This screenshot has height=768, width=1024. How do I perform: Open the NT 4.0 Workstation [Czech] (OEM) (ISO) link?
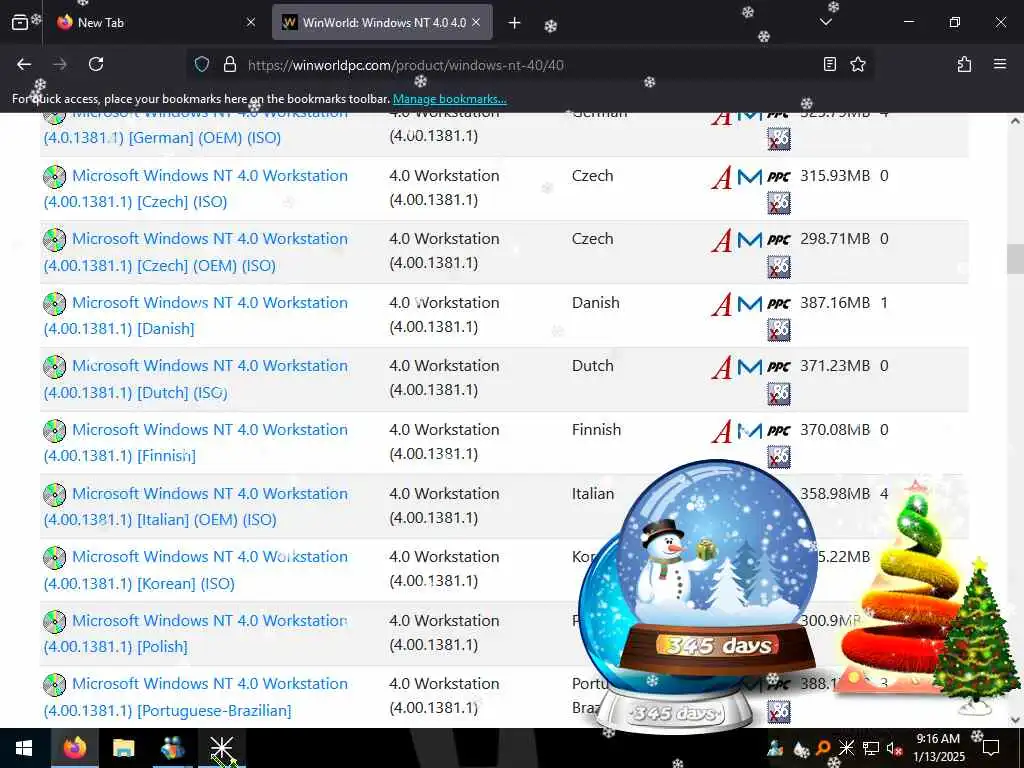(196, 252)
